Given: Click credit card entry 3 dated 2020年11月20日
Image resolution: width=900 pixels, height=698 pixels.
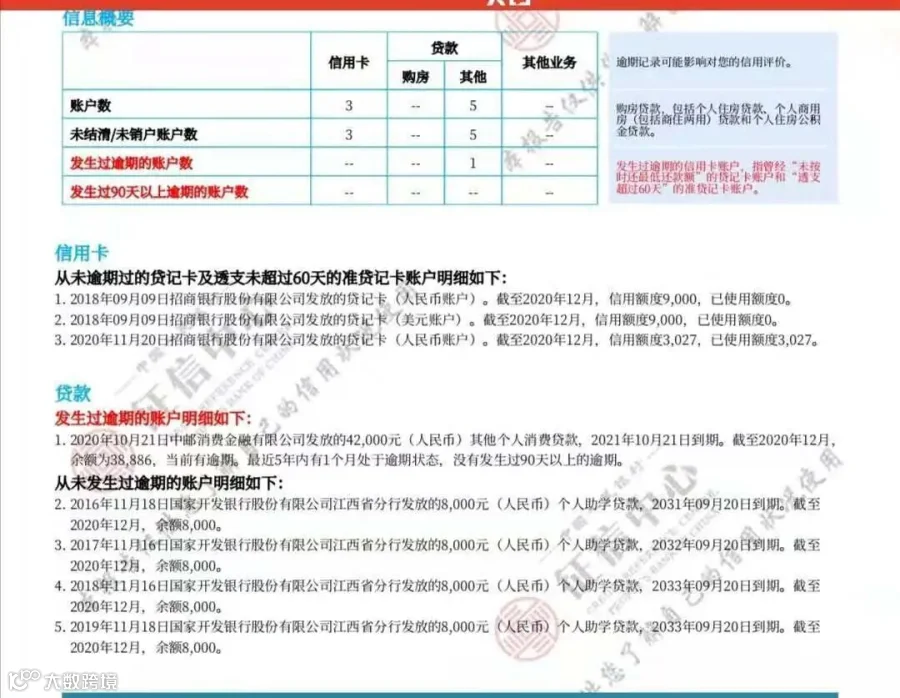Looking at the screenshot, I should pyautogui.click(x=436, y=340).
